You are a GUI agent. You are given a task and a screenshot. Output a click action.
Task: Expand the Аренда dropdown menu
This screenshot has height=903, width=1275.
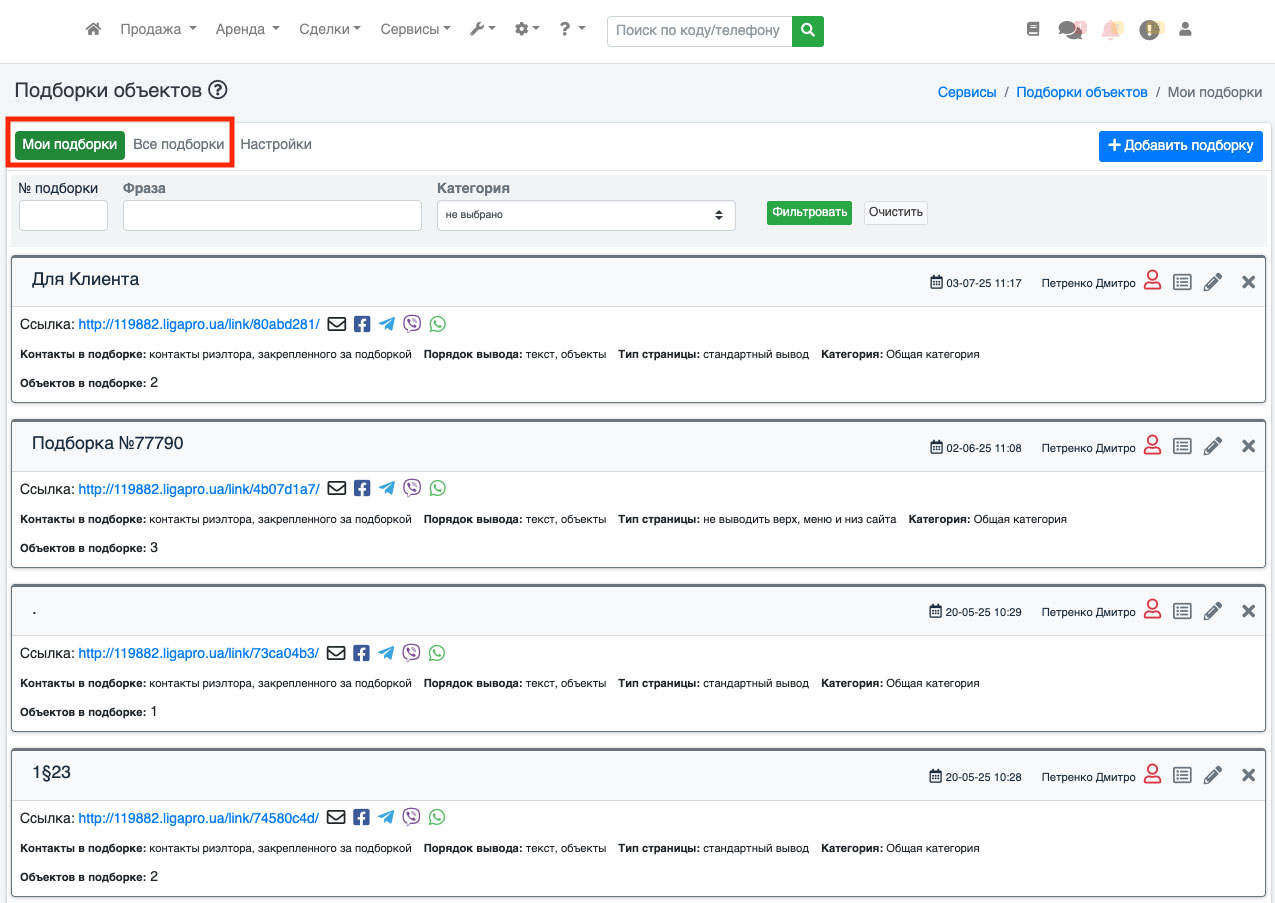click(x=247, y=30)
